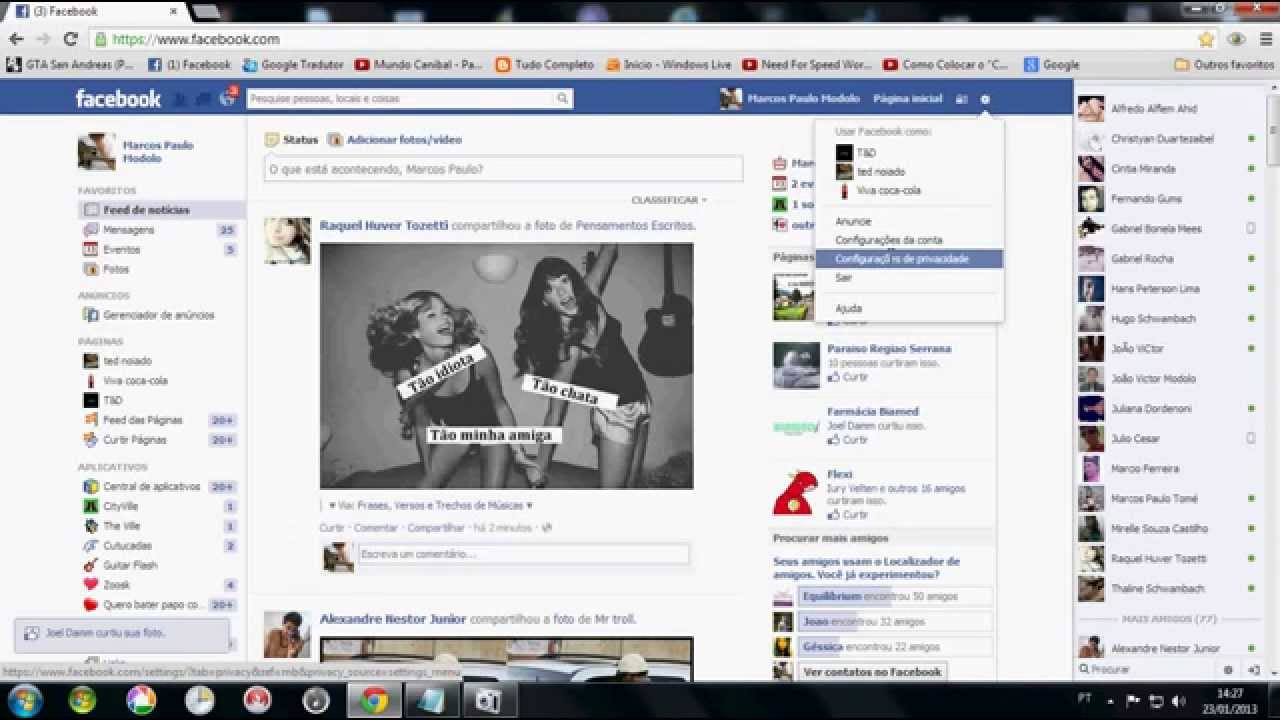
Task: Click Curtir for the Farmácia Biamed page
Action: tap(848, 440)
